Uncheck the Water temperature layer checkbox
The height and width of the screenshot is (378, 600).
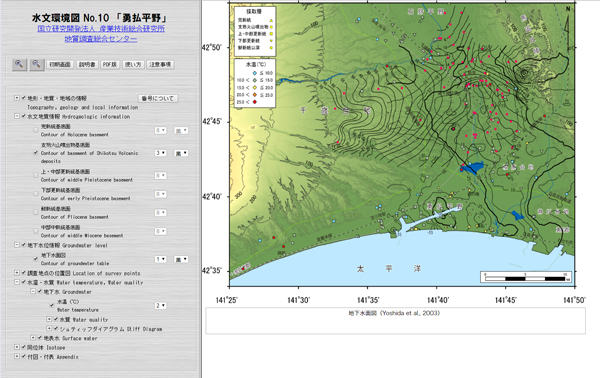52,305
